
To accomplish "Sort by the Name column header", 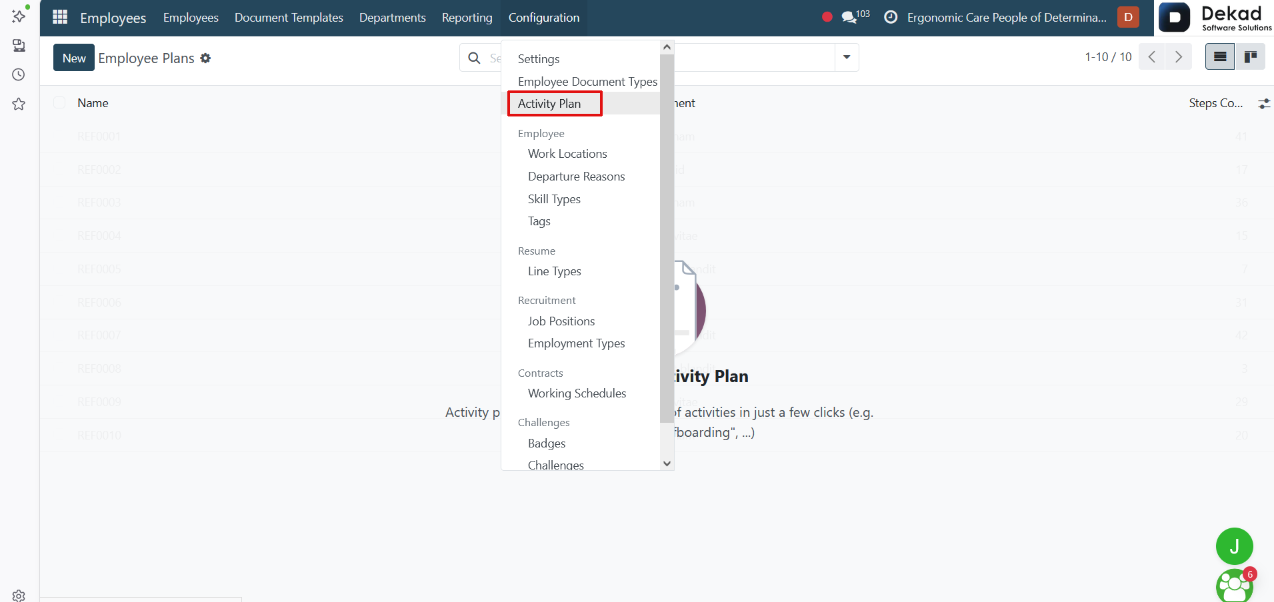I will tap(93, 103).
